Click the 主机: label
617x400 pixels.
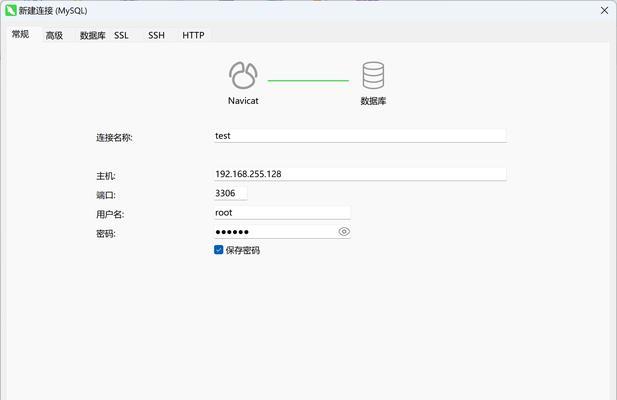106,176
